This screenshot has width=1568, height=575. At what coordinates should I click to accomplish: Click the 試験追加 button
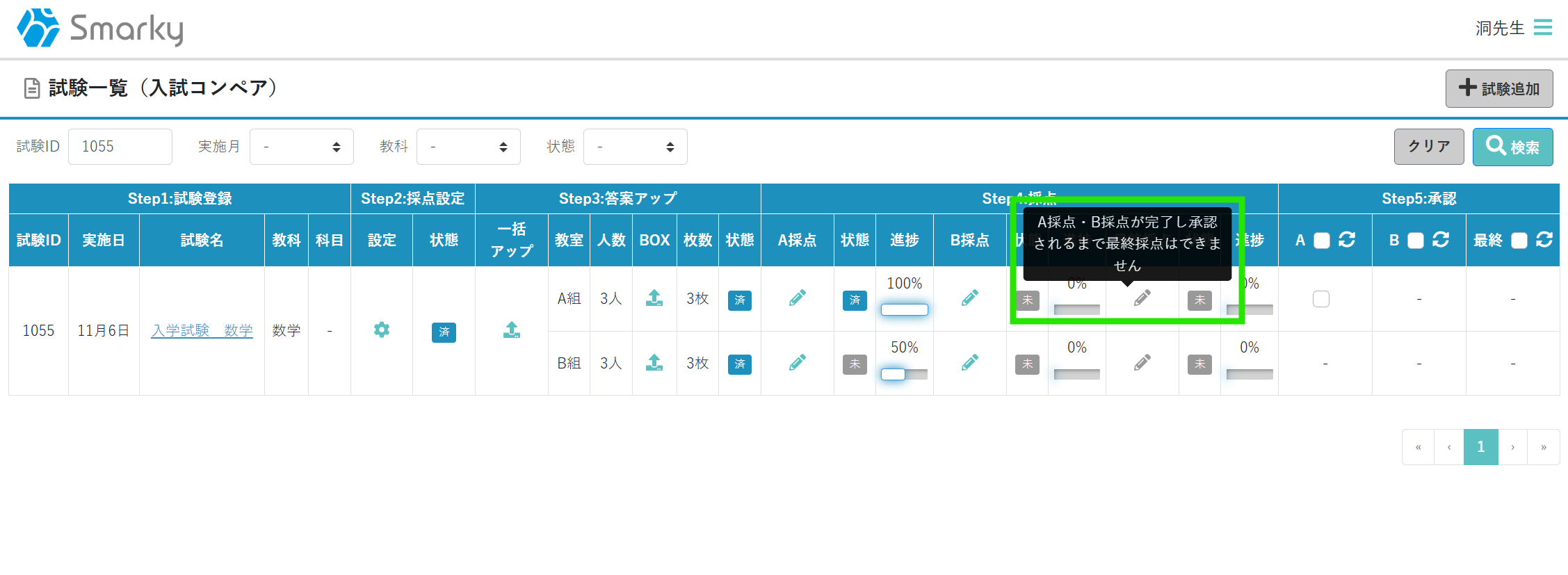coord(1498,88)
